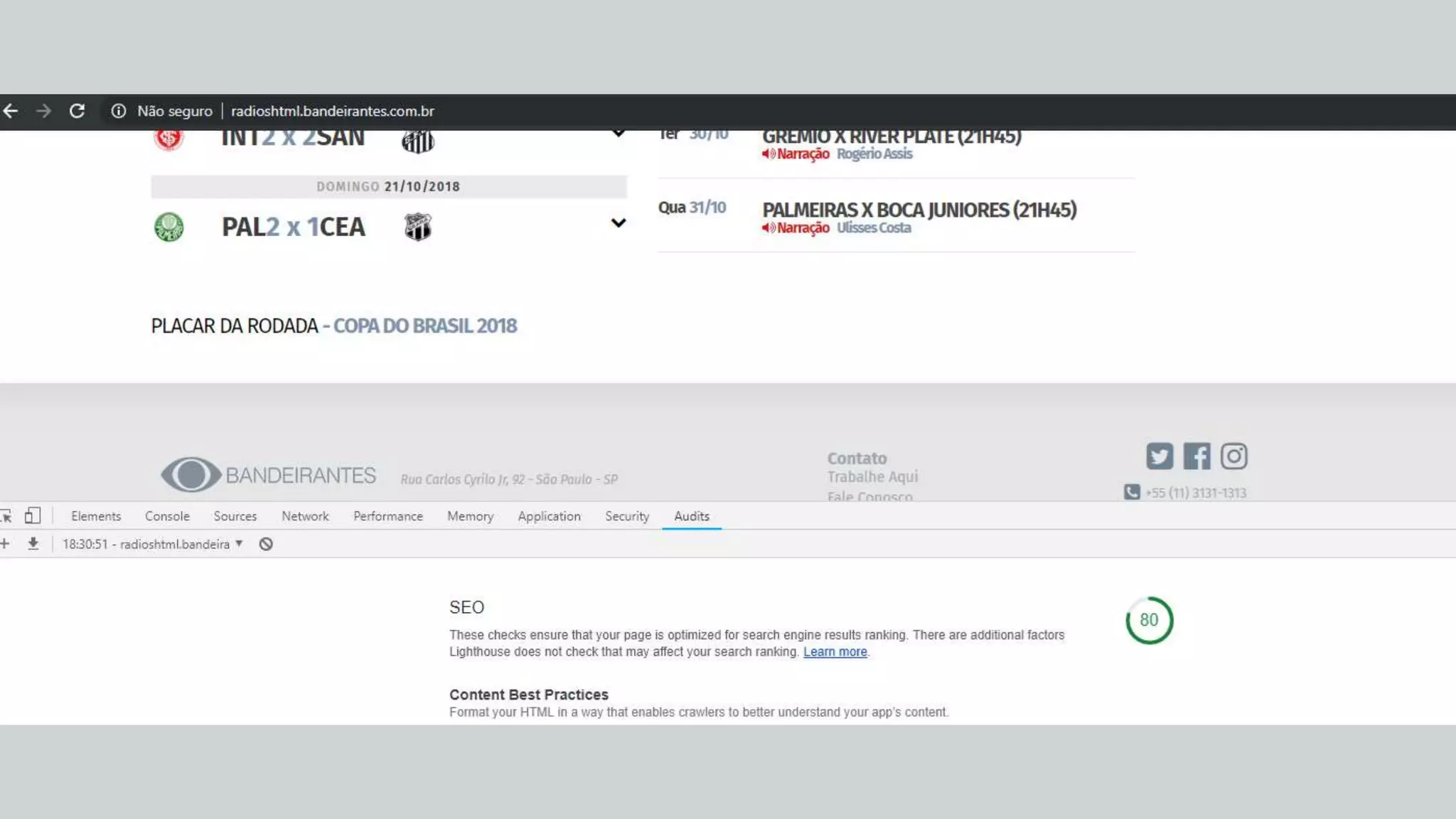Switch to the Security tab
Viewport: 1456px width, 819px height.
pyautogui.click(x=627, y=516)
